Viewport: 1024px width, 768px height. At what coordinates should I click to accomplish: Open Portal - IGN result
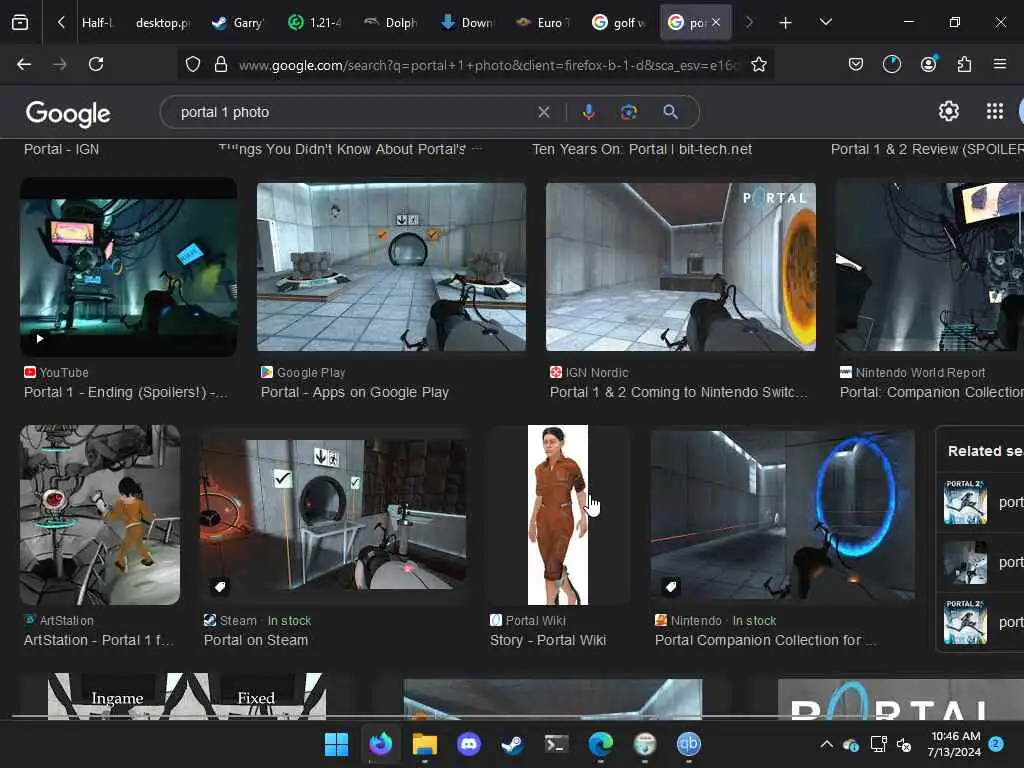[61, 150]
